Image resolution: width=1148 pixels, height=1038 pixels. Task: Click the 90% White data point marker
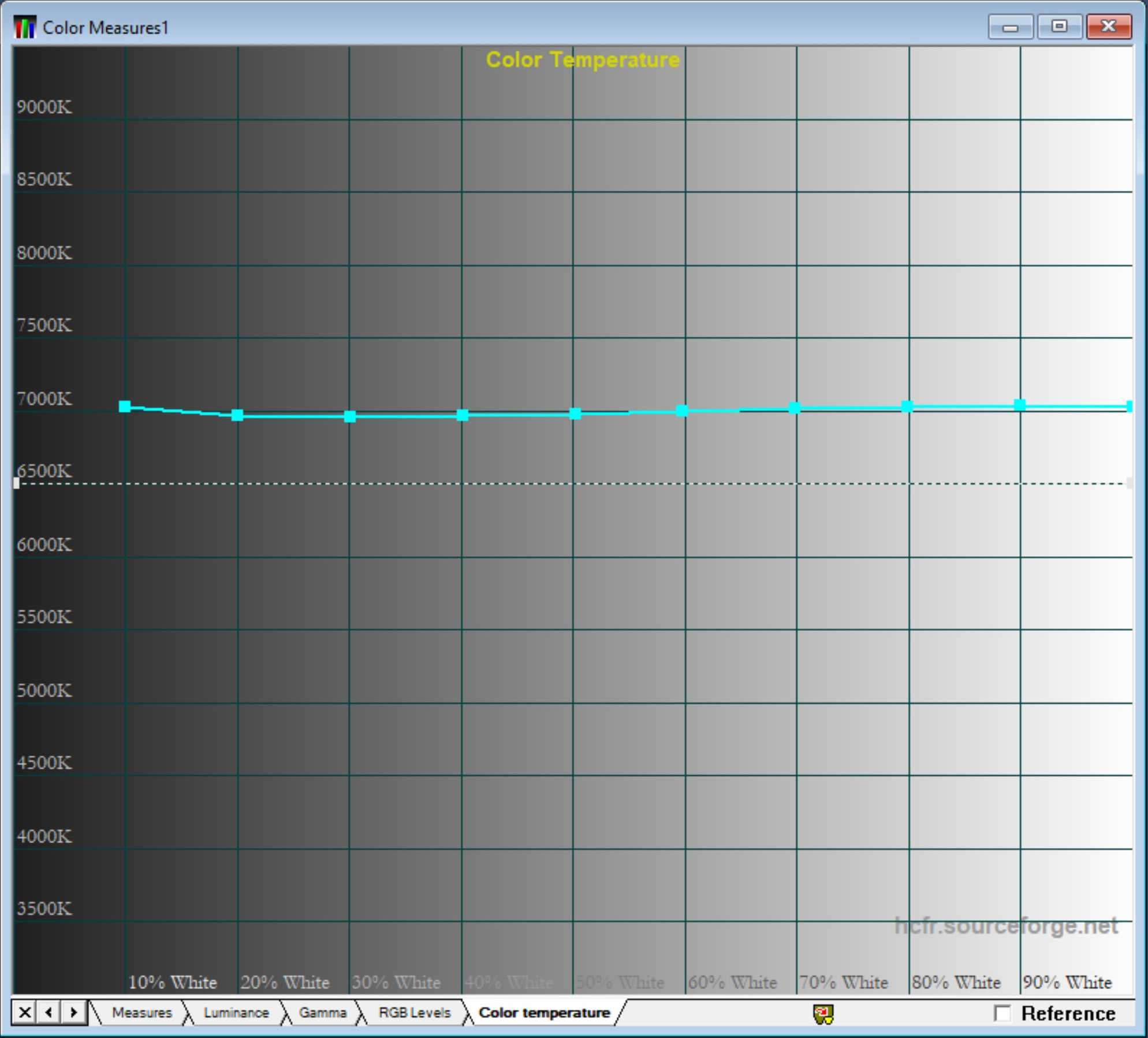pos(1020,405)
